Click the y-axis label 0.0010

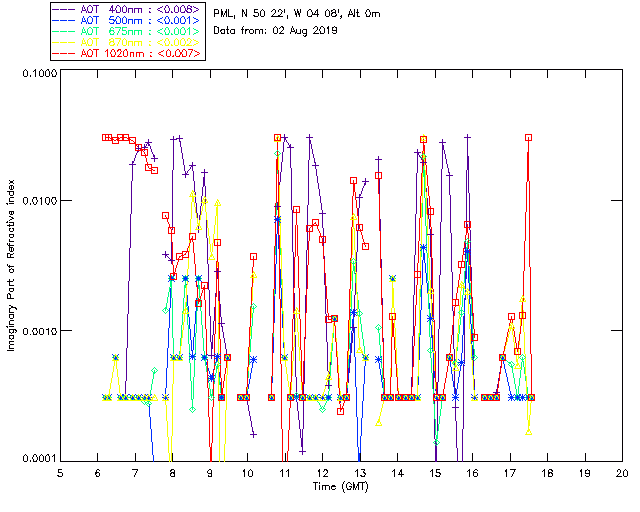point(39,331)
